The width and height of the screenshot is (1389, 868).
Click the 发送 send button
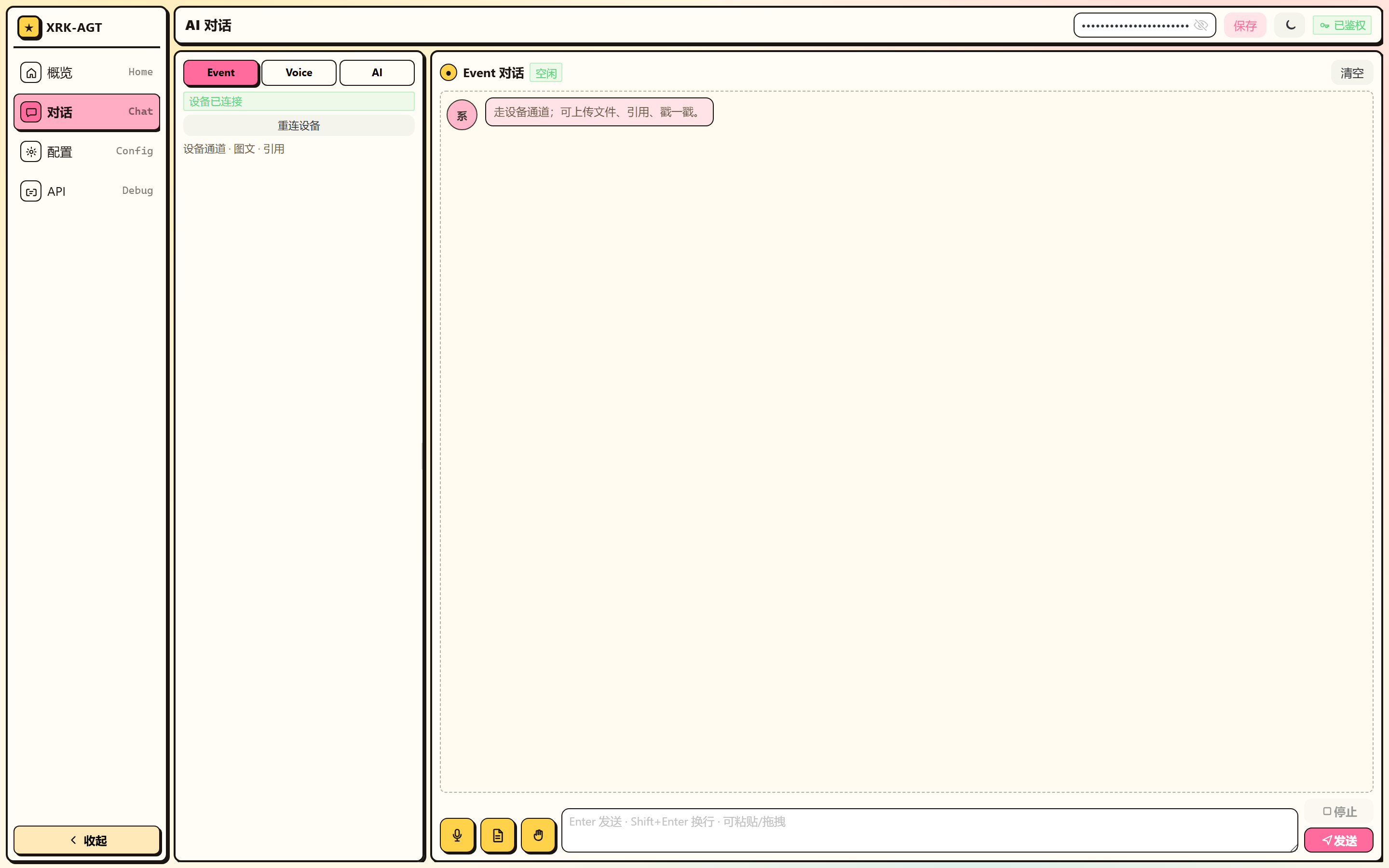pyautogui.click(x=1339, y=841)
